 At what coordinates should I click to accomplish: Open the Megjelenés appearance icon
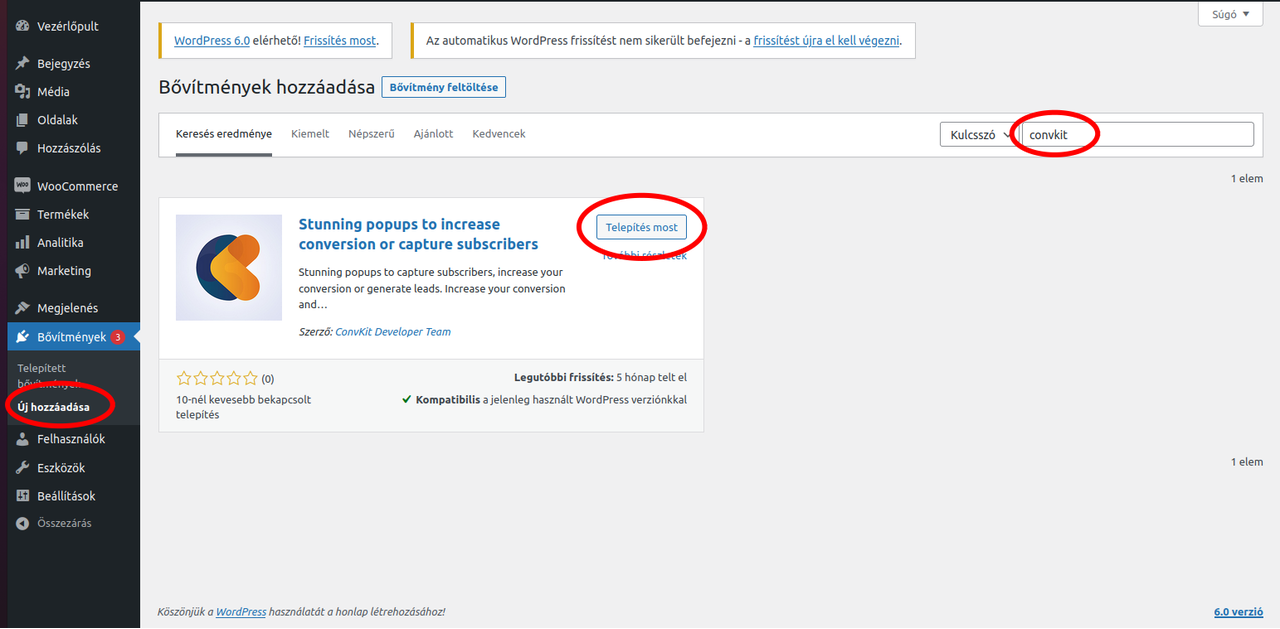(x=22, y=307)
